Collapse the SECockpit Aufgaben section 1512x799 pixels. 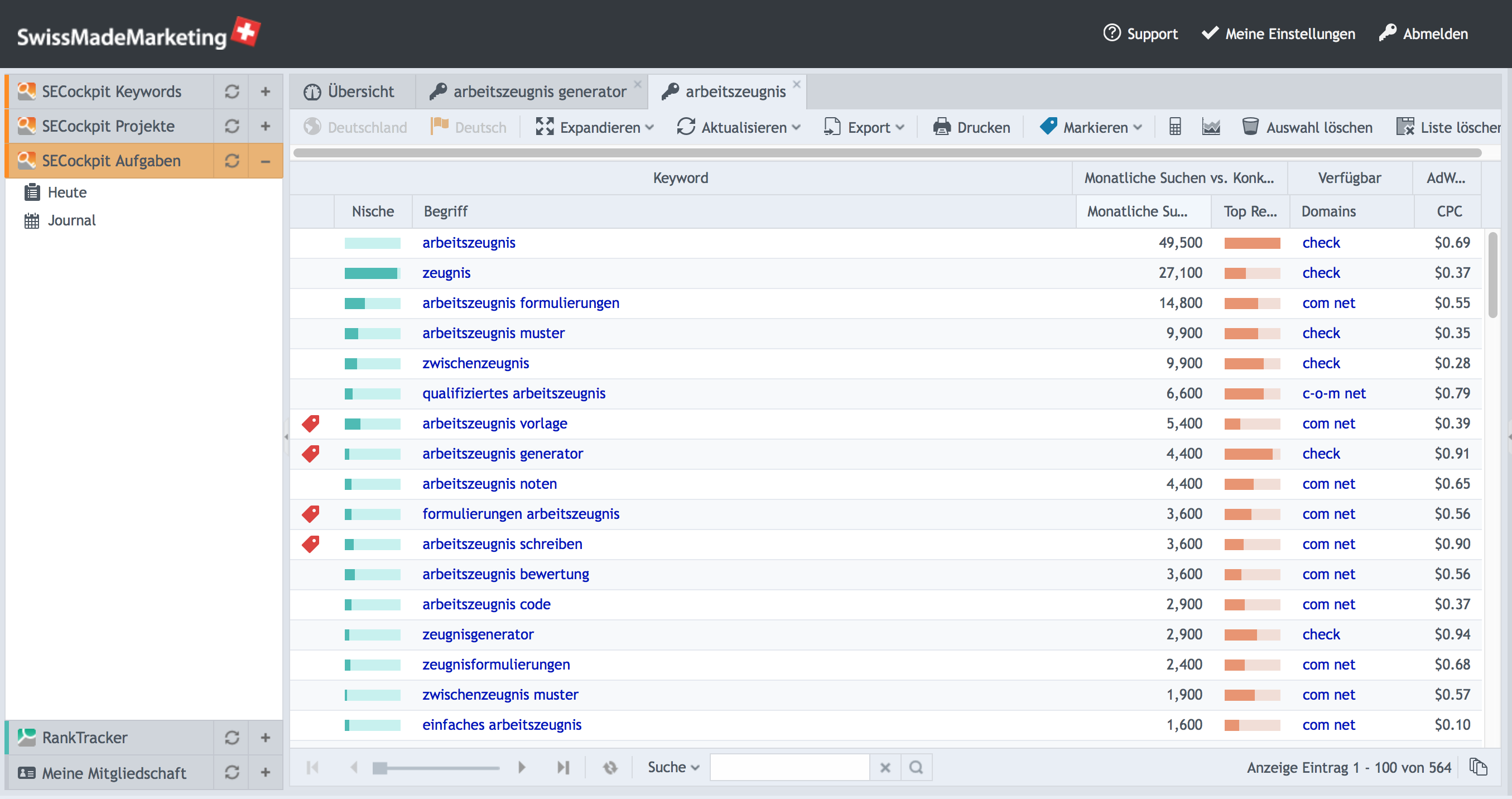[x=266, y=161]
